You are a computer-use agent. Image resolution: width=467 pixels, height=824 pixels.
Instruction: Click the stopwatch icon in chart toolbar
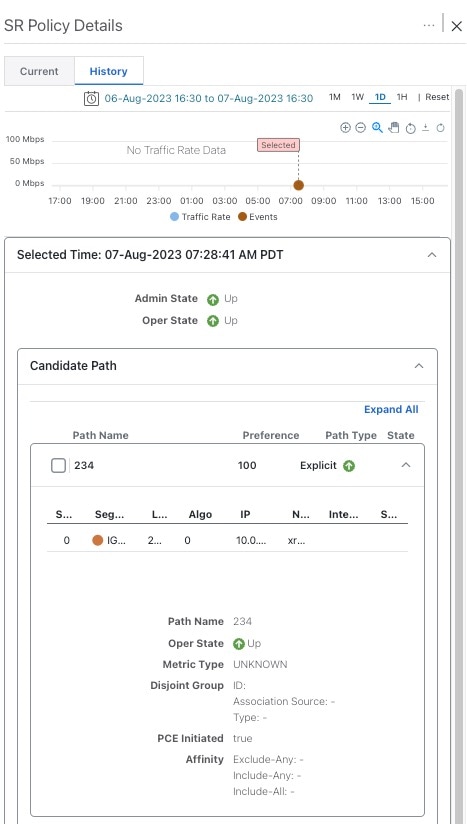click(411, 128)
